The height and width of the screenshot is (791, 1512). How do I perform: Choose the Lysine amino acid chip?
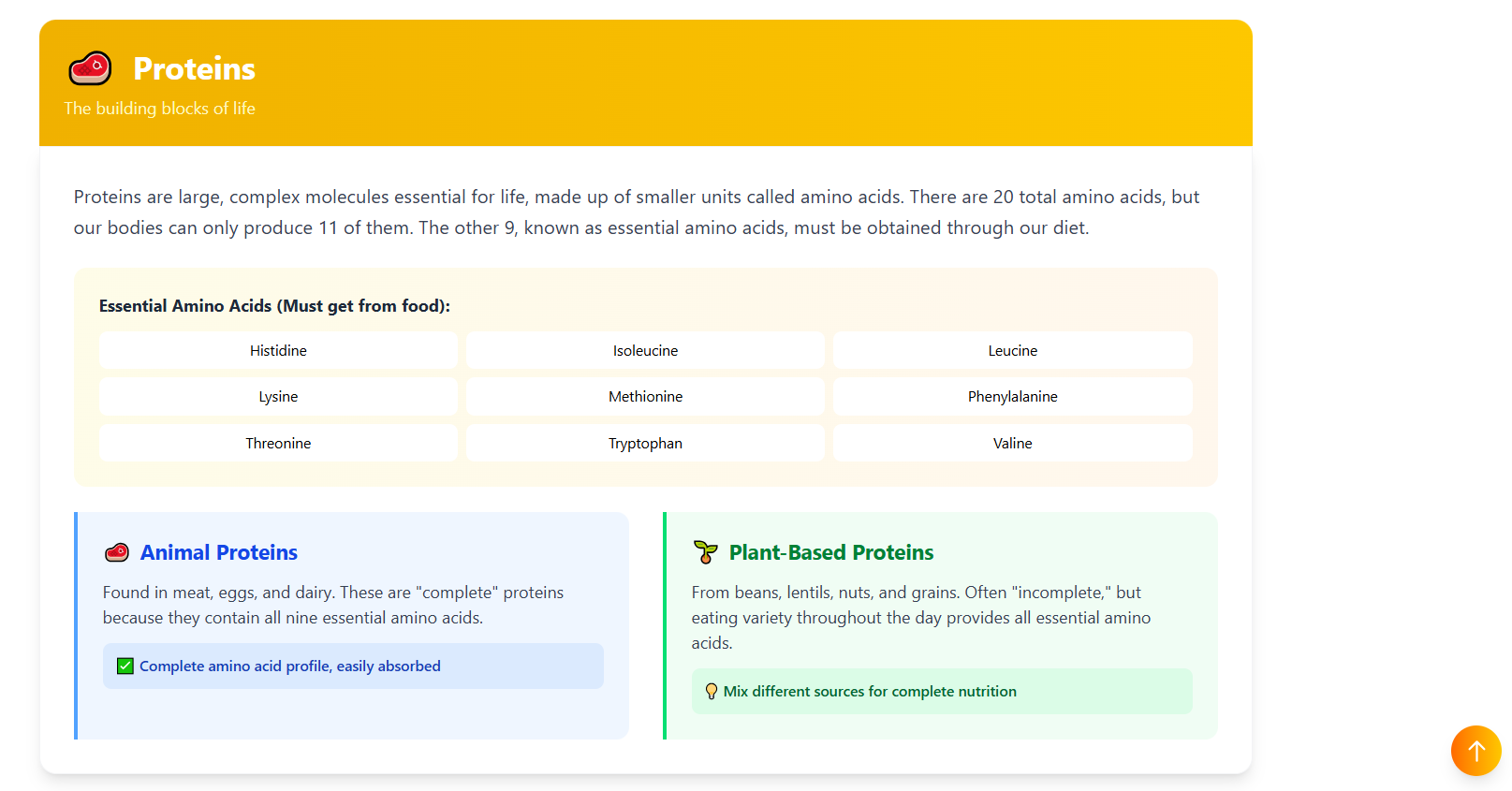278,397
